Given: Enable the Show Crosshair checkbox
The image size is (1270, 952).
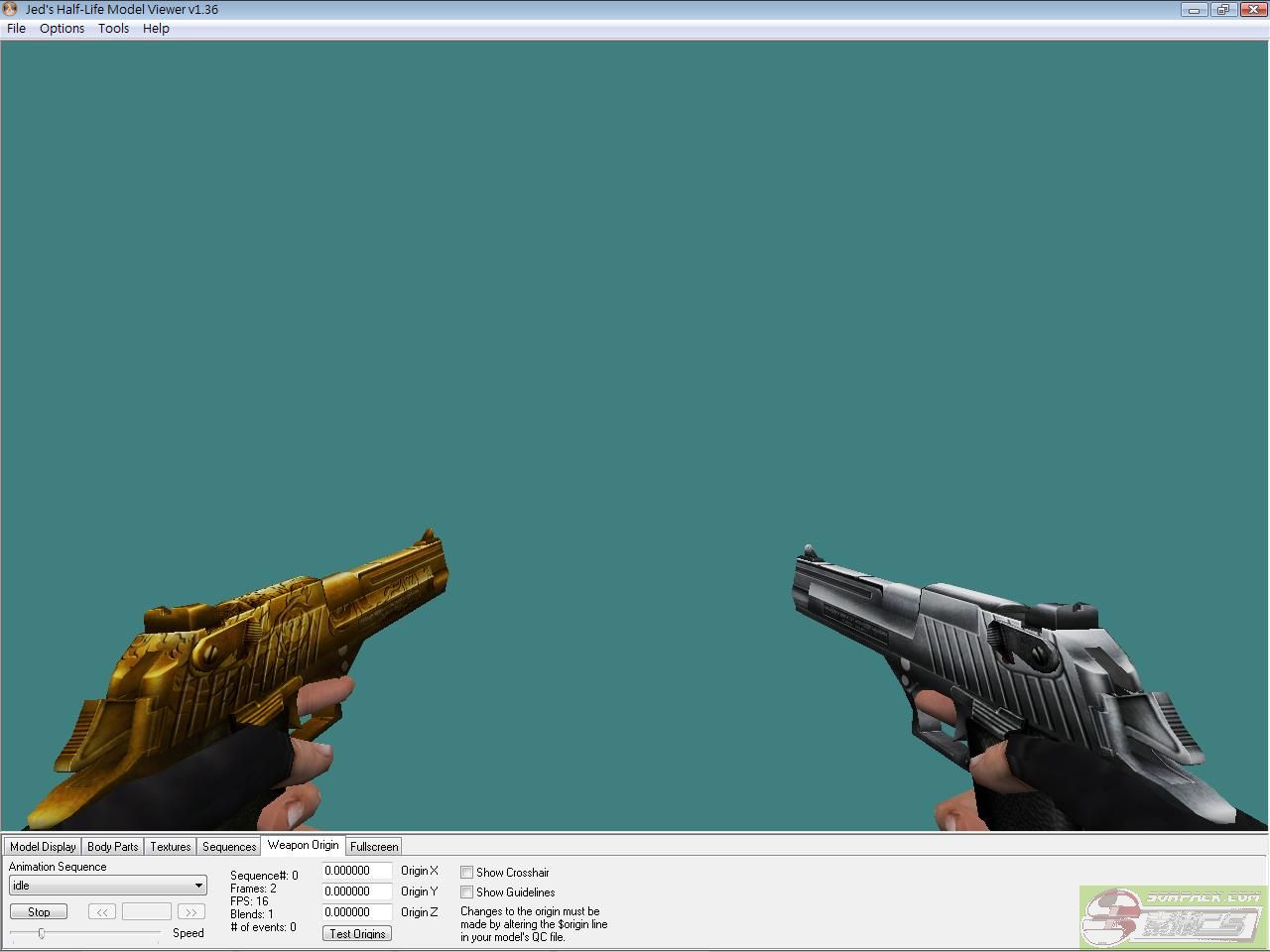Looking at the screenshot, I should coord(466,873).
